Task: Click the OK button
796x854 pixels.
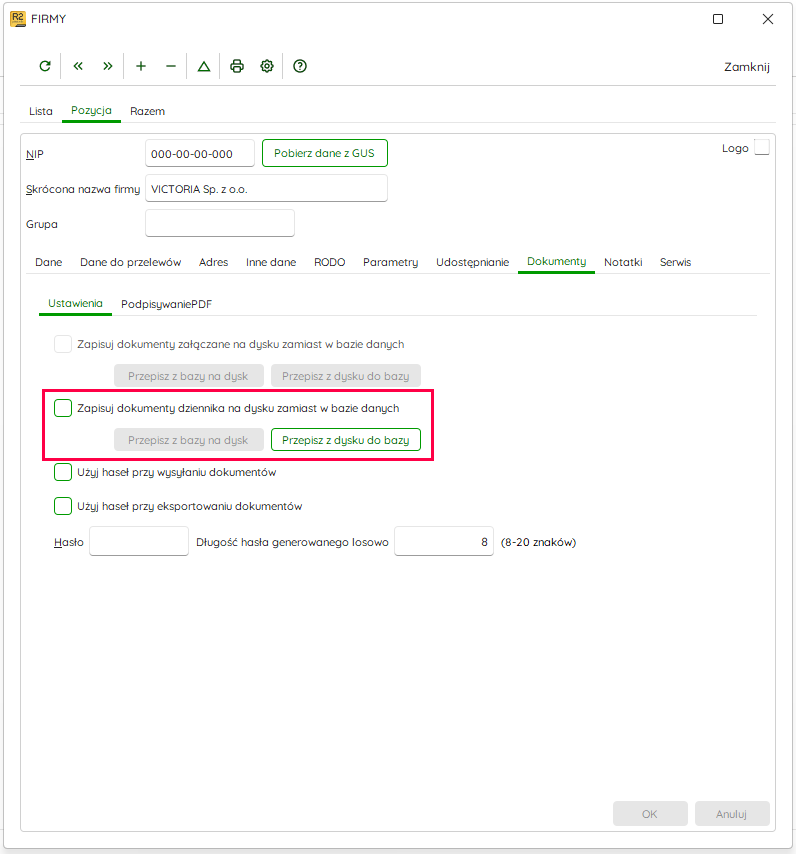Action: click(650, 814)
